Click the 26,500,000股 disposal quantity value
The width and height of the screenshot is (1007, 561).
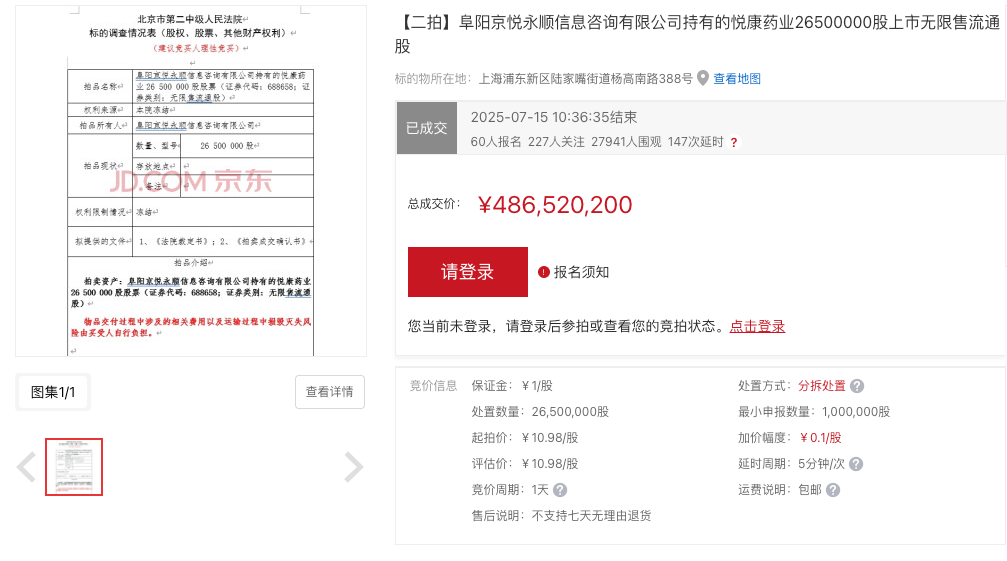570,411
